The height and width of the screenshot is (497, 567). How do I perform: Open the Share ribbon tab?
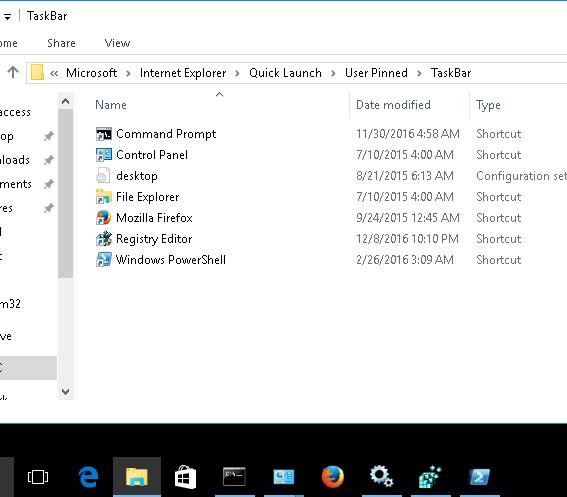61,43
